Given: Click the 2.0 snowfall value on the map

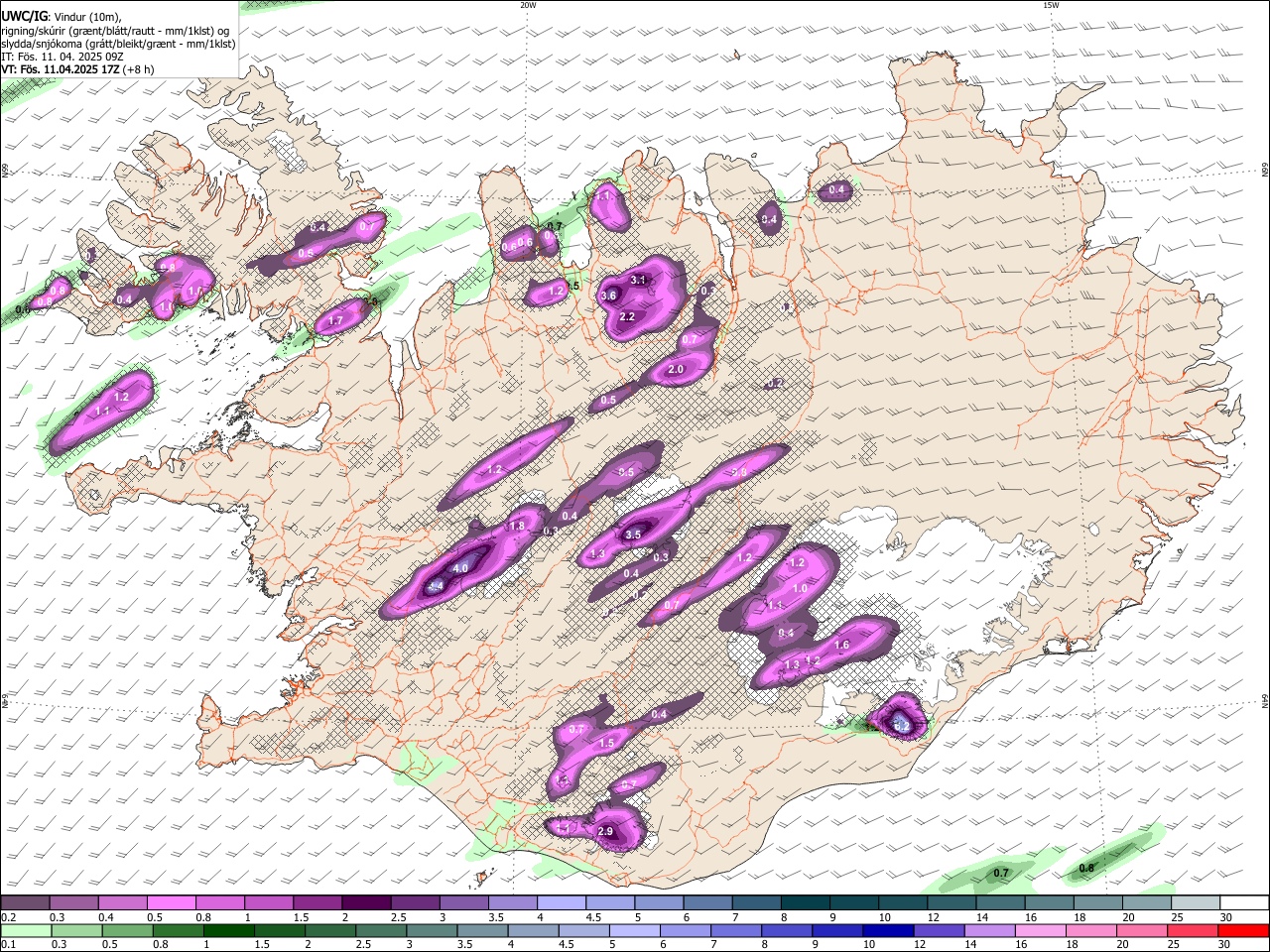Looking at the screenshot, I should pos(677,370).
